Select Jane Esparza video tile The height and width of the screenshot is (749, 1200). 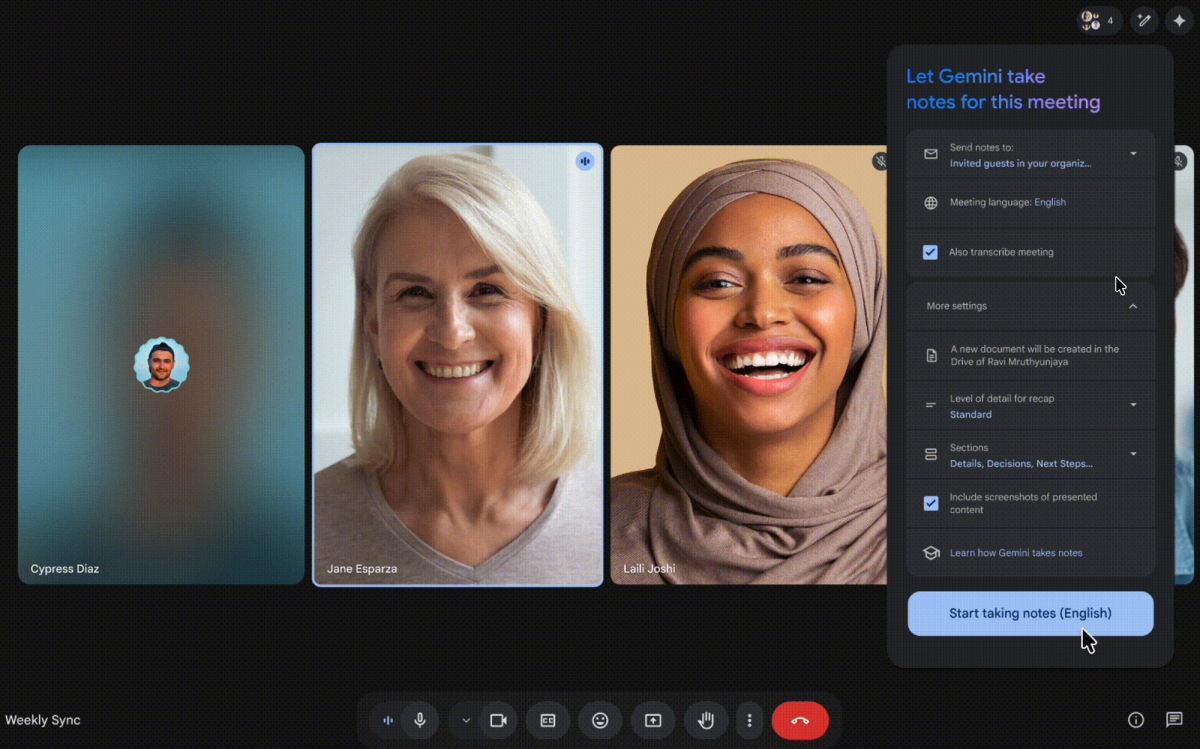point(458,365)
